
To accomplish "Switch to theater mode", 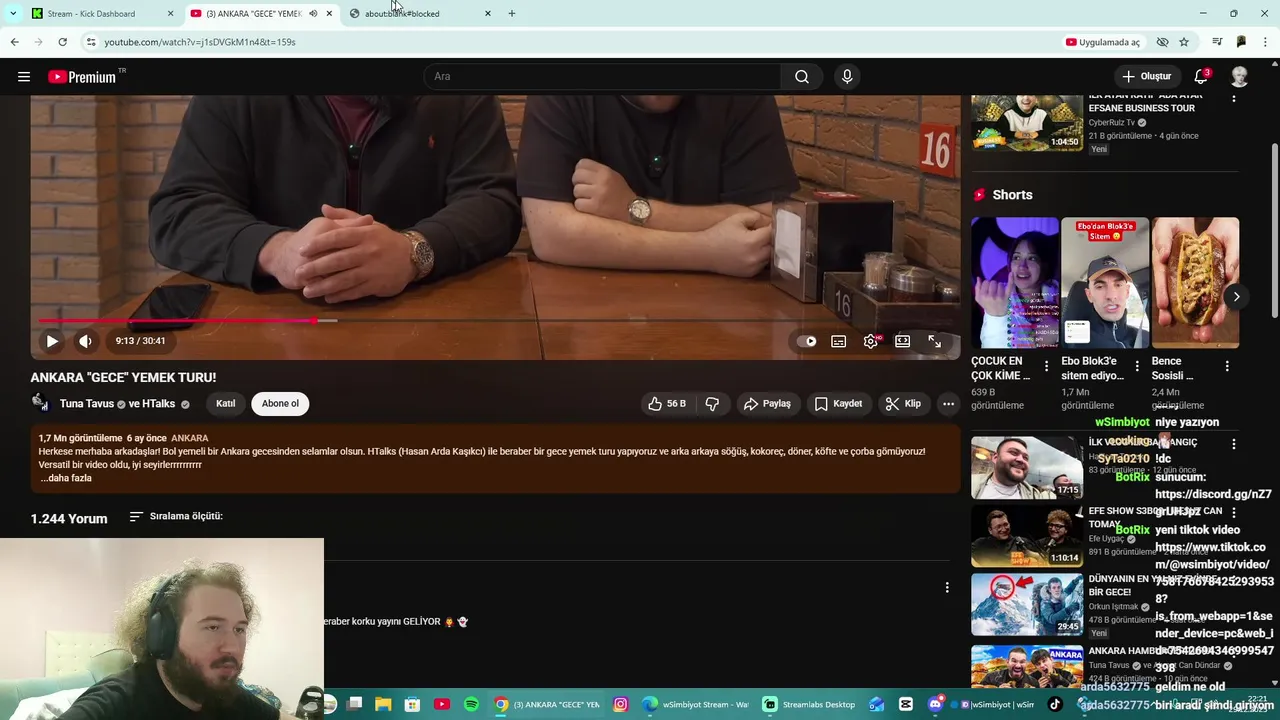I will [x=903, y=341].
